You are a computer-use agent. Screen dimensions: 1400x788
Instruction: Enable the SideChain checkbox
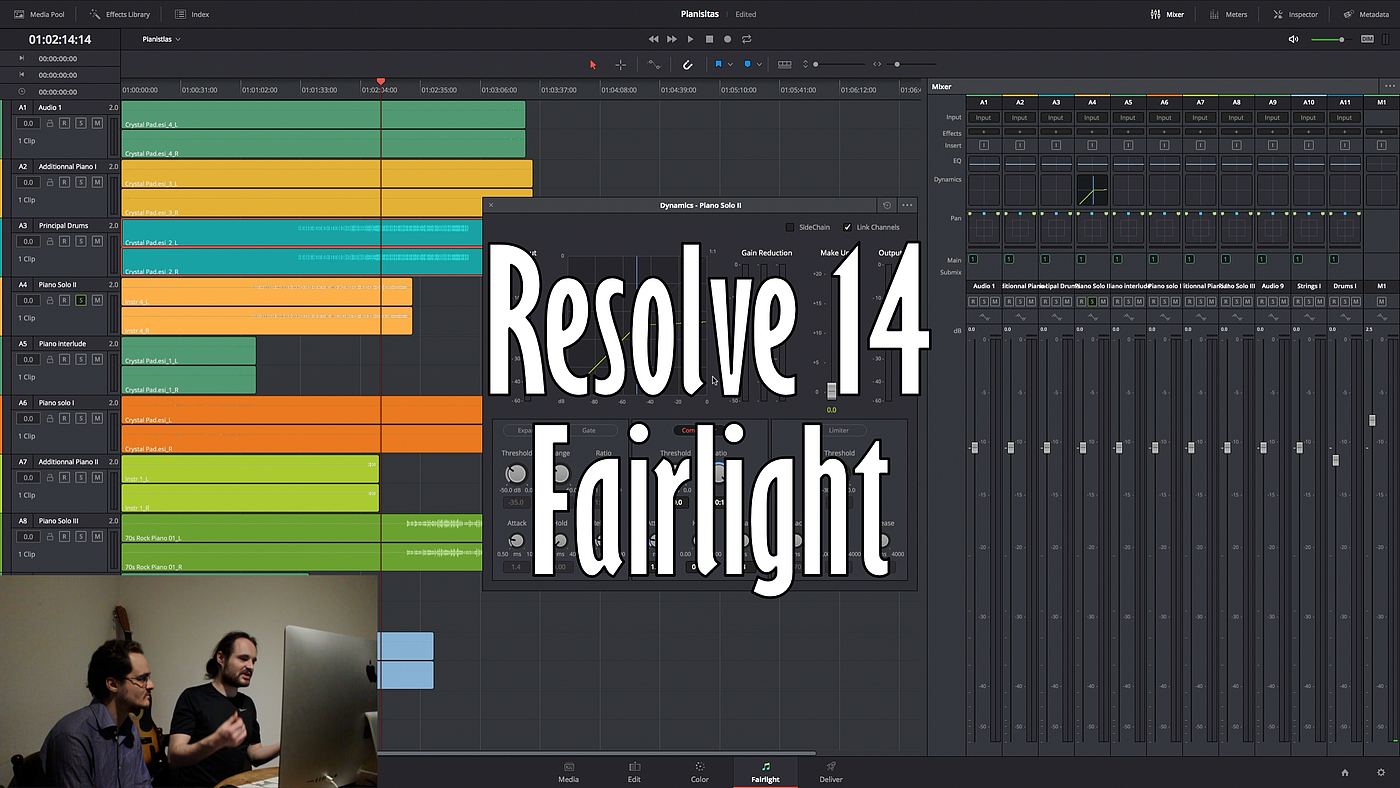coord(790,227)
